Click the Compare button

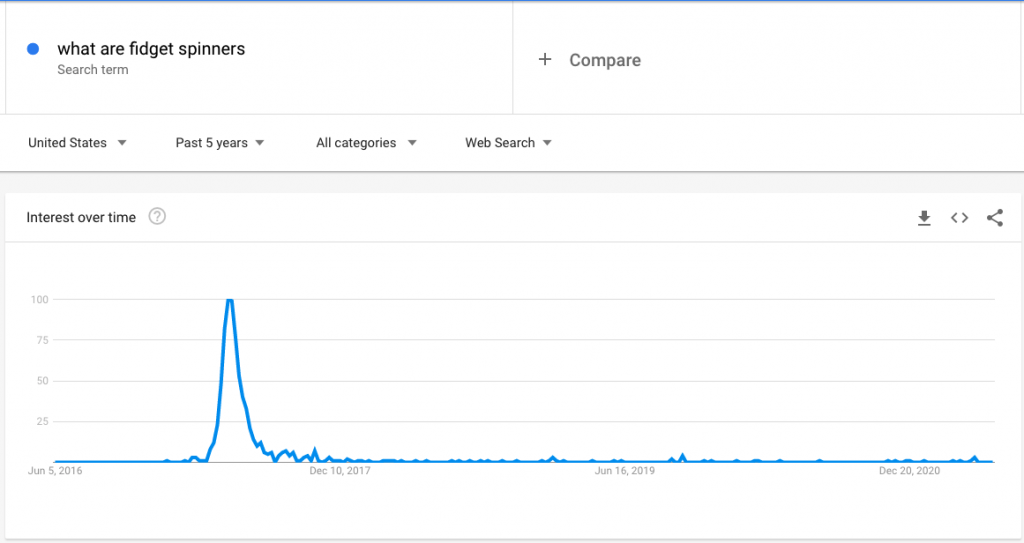coord(604,60)
